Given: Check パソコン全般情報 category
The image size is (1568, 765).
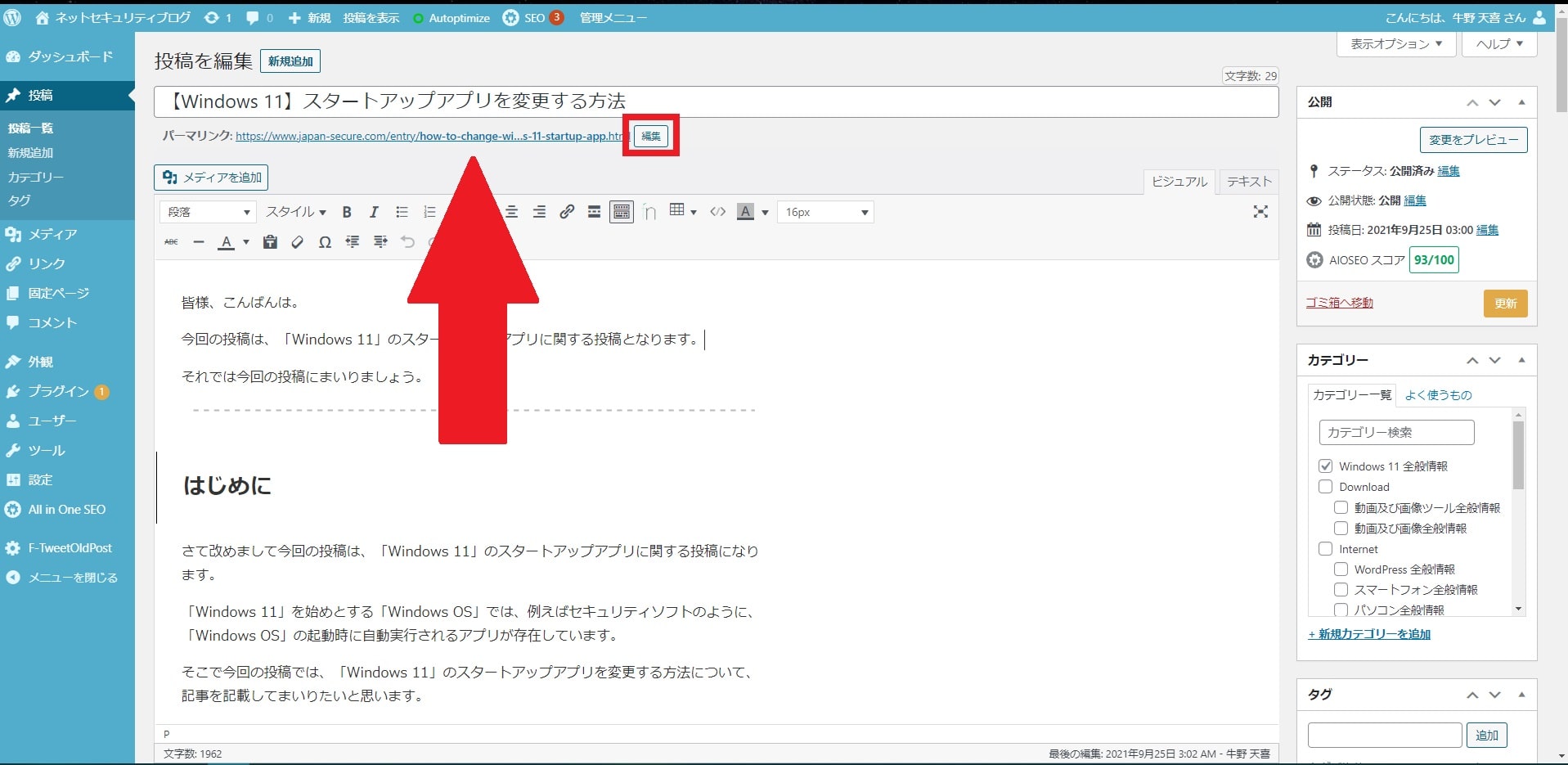Looking at the screenshot, I should click(x=1341, y=610).
